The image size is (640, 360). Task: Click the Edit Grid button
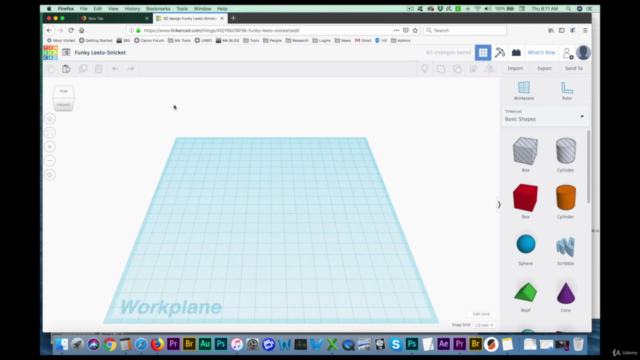(481, 314)
